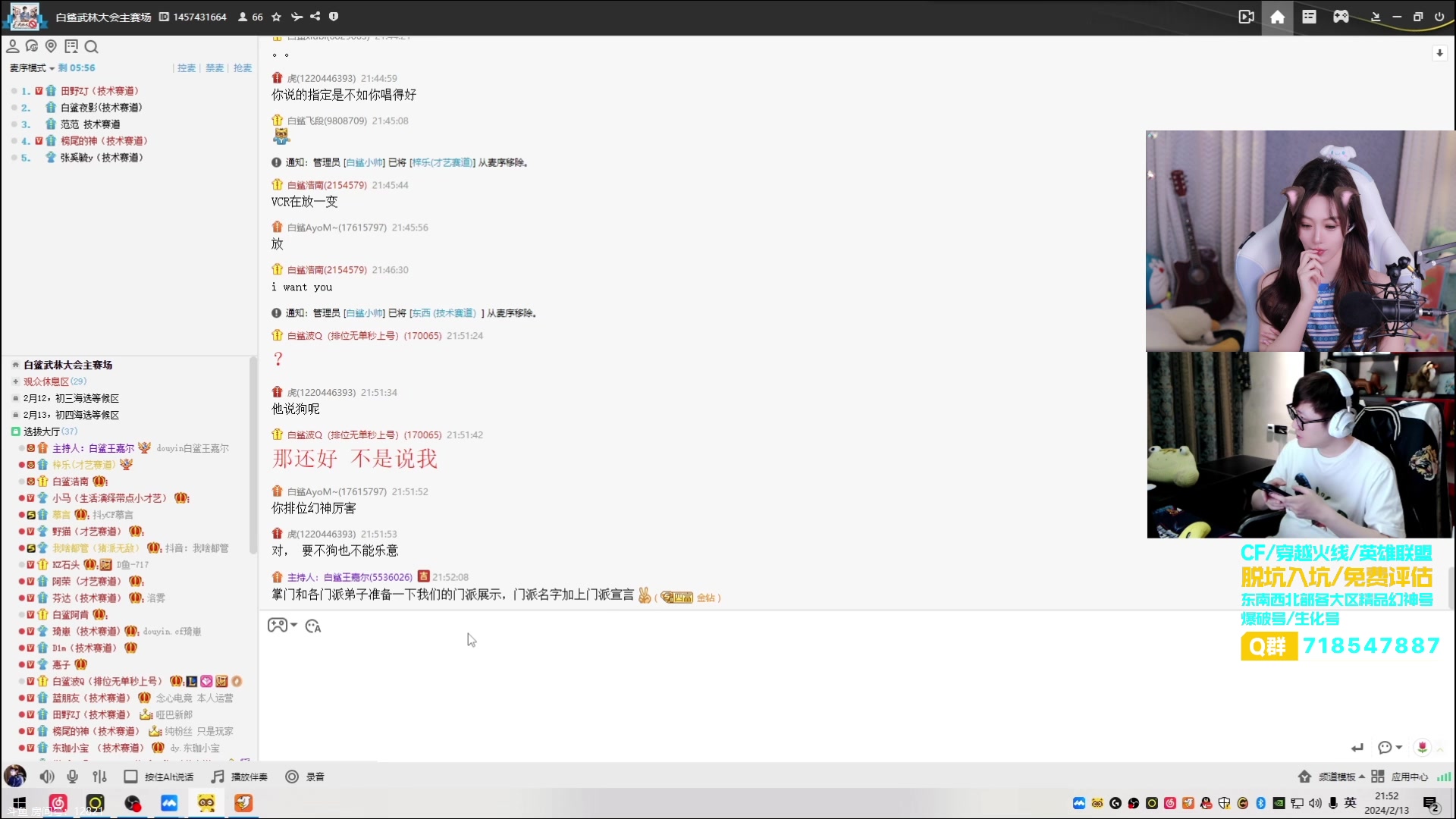1456x819 pixels.
Task: Open the Windows Start button
Action: click(x=20, y=803)
